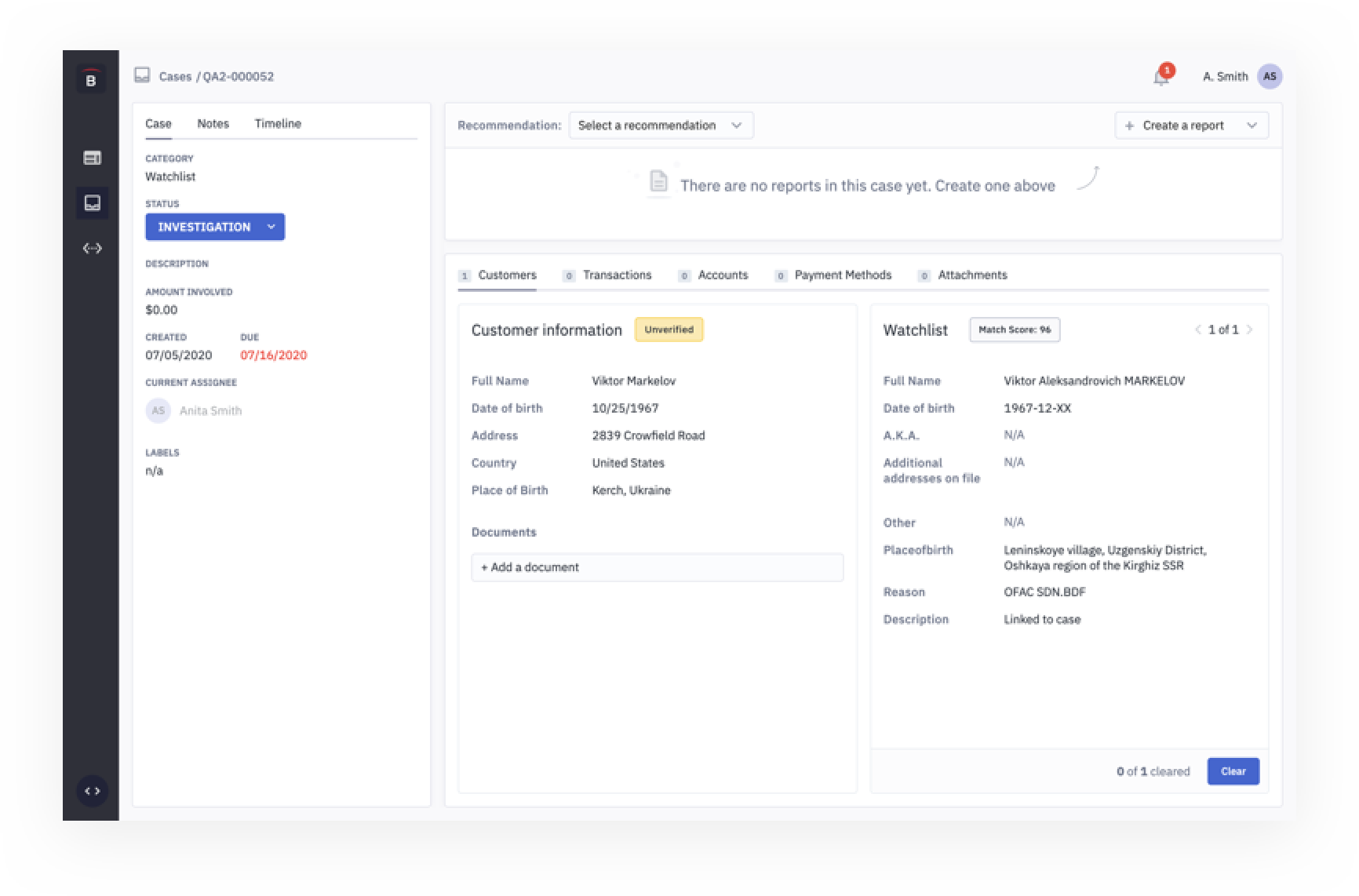
Task: Click the case ID QA2-000052
Action: tap(239, 76)
